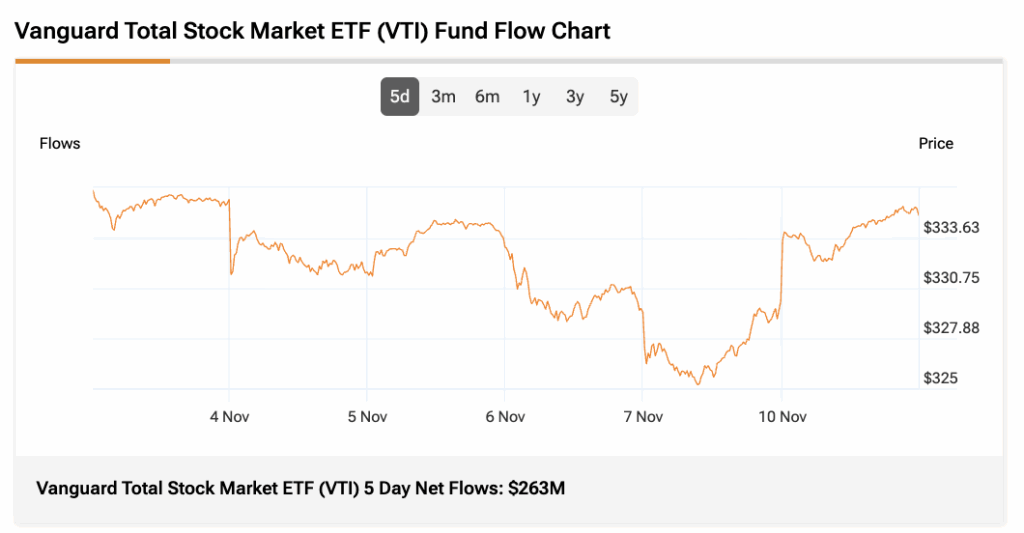This screenshot has width=1024, height=533.
Task: Show the 3y fund flow range
Action: tap(575, 97)
